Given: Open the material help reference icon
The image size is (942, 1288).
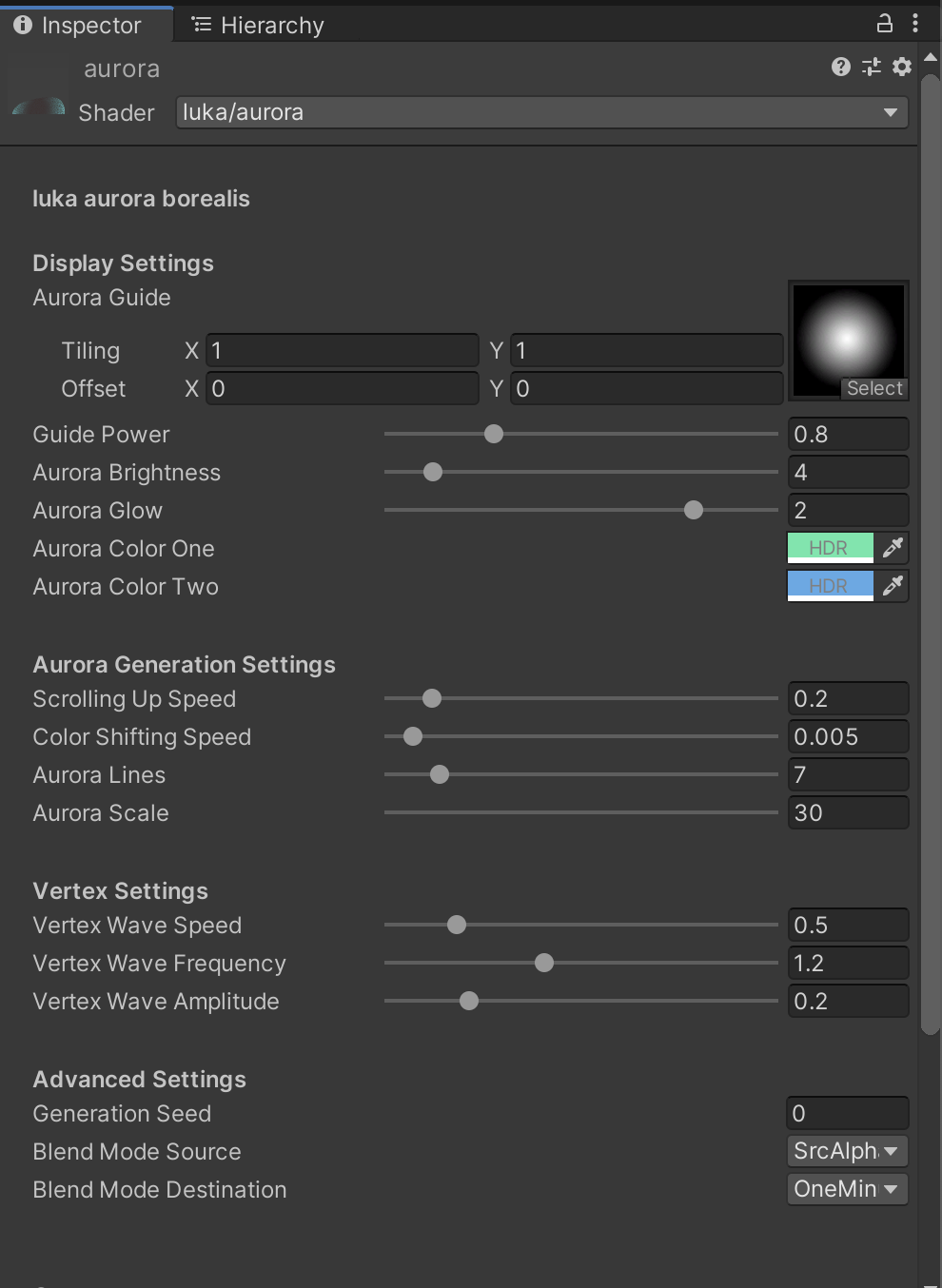Looking at the screenshot, I should click(840, 67).
